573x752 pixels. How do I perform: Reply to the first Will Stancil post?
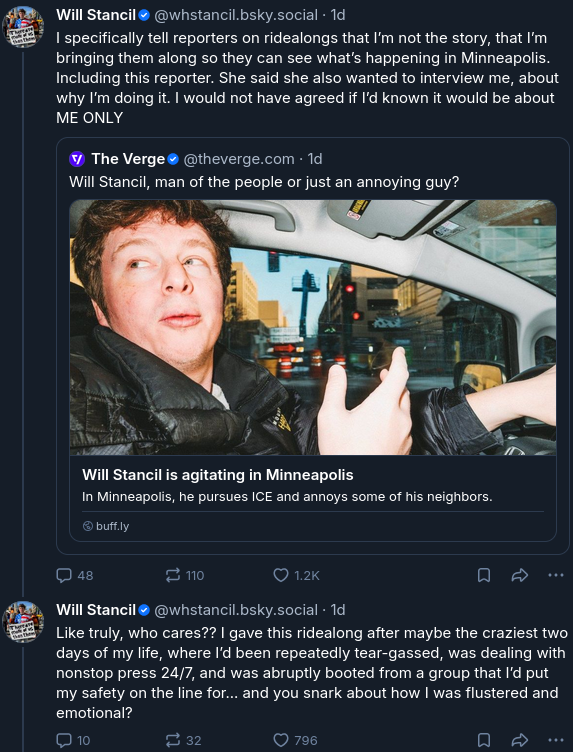(x=74, y=575)
